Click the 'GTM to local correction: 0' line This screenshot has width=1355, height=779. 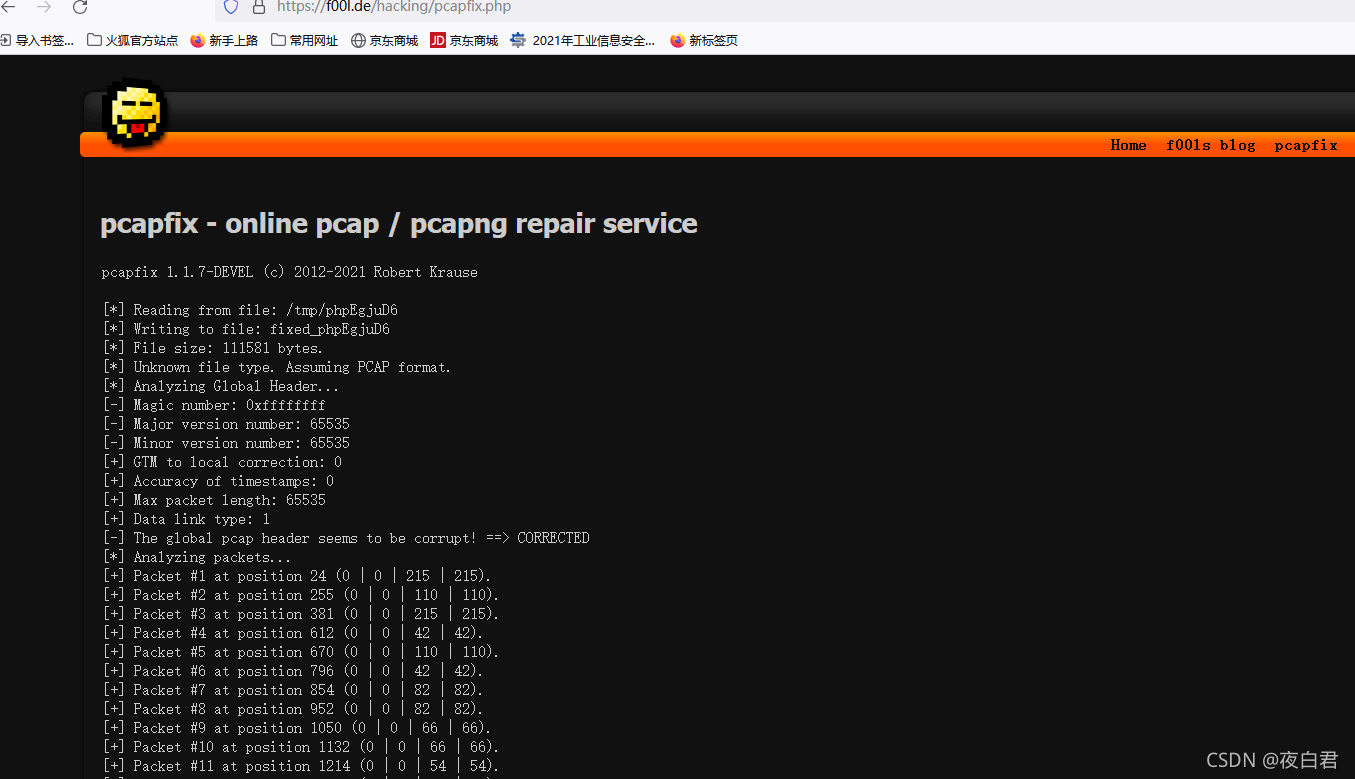tap(223, 462)
